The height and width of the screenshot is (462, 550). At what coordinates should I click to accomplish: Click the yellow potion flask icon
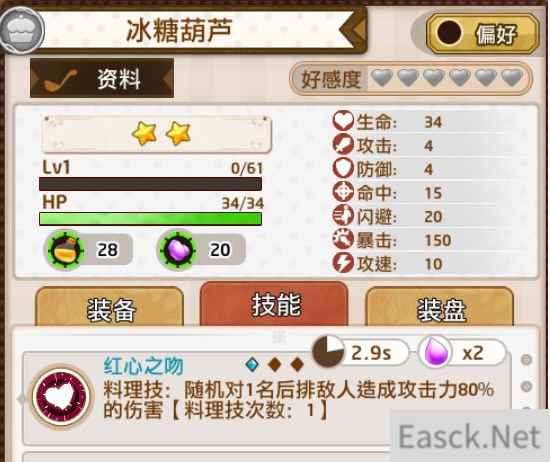click(64, 250)
